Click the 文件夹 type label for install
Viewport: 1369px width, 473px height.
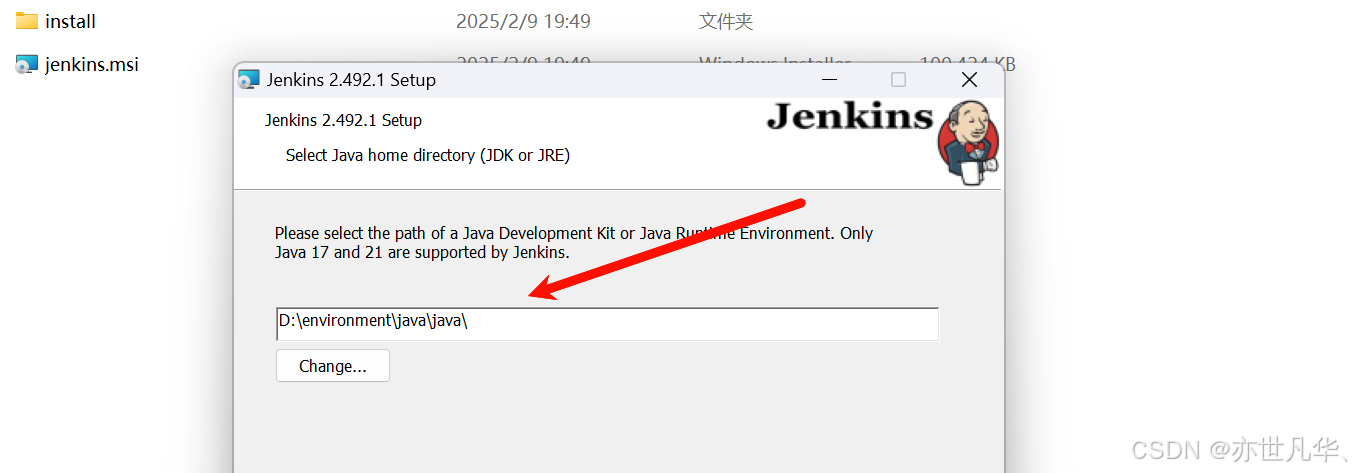coord(726,21)
